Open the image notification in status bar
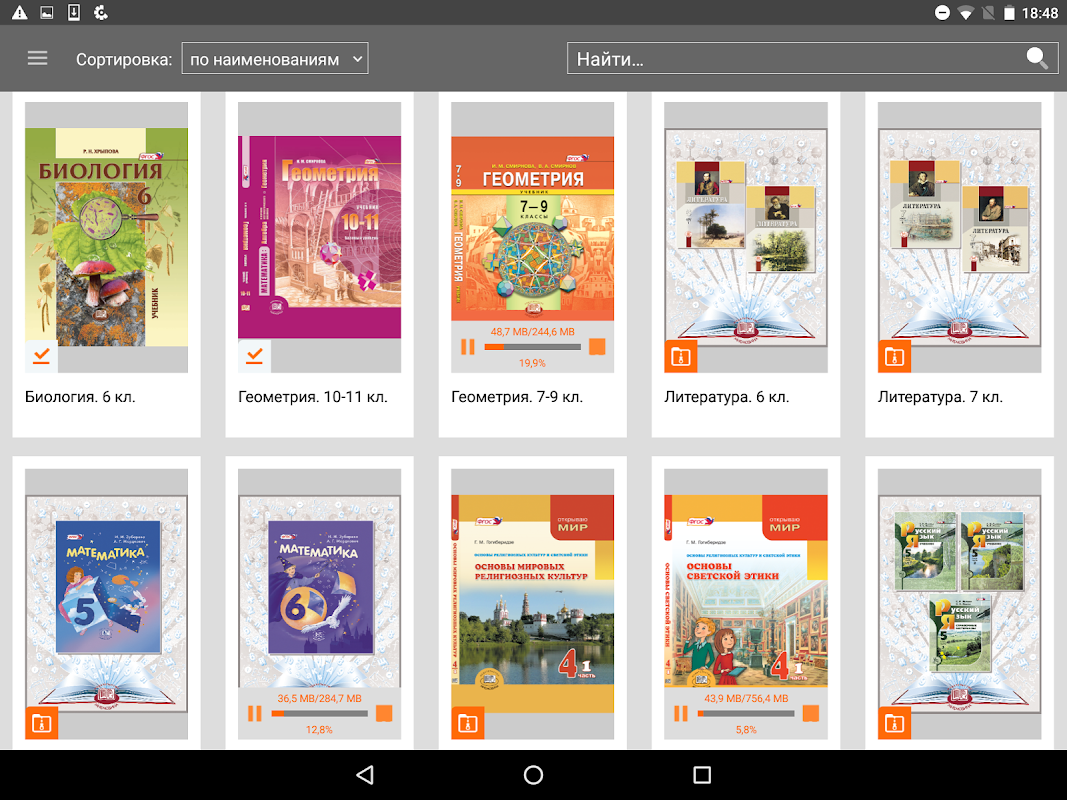The width and height of the screenshot is (1067, 800). [x=46, y=12]
